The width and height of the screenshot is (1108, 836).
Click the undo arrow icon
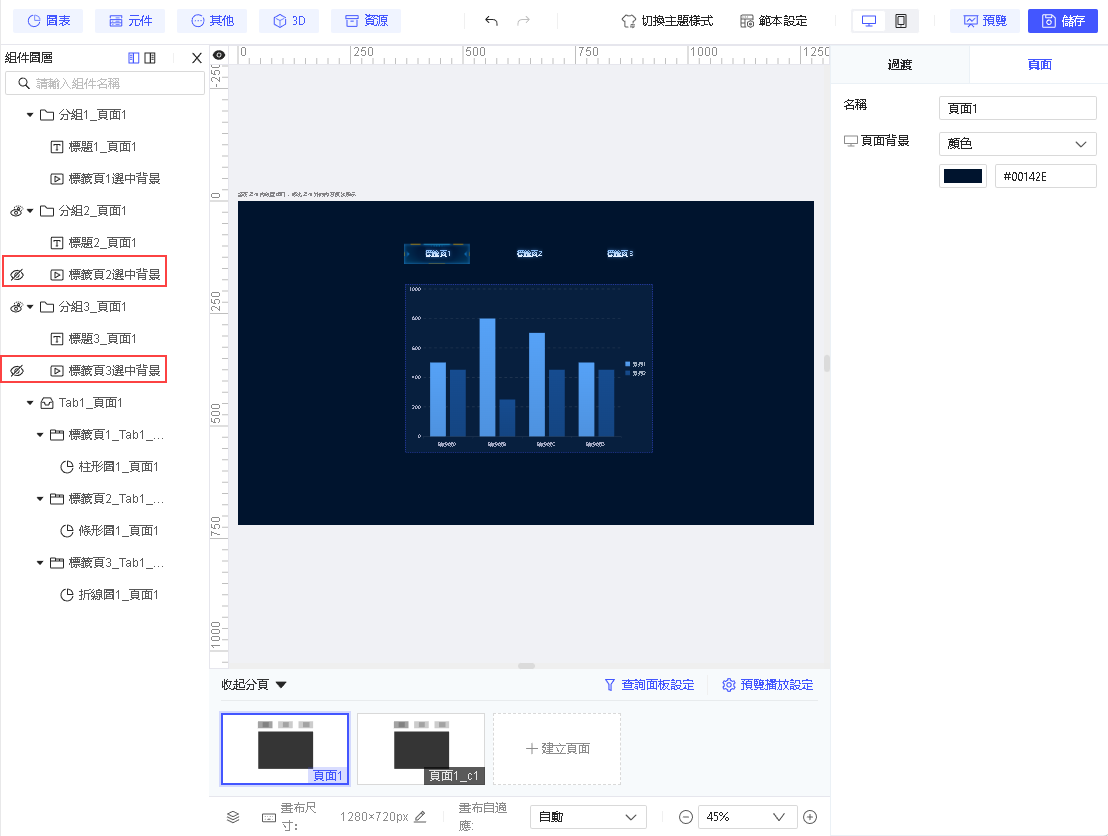coord(491,20)
